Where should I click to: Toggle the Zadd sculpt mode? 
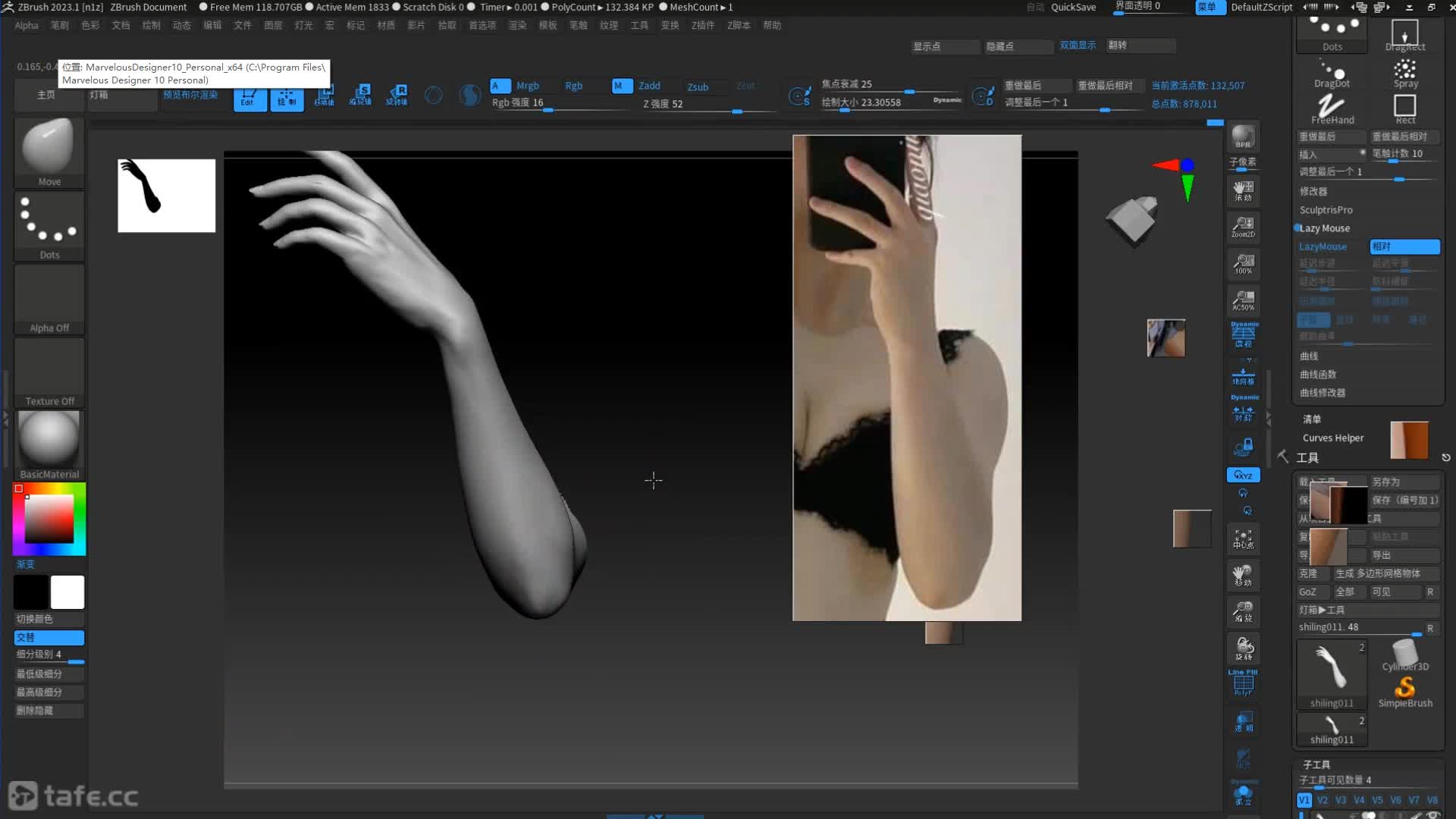tap(649, 86)
